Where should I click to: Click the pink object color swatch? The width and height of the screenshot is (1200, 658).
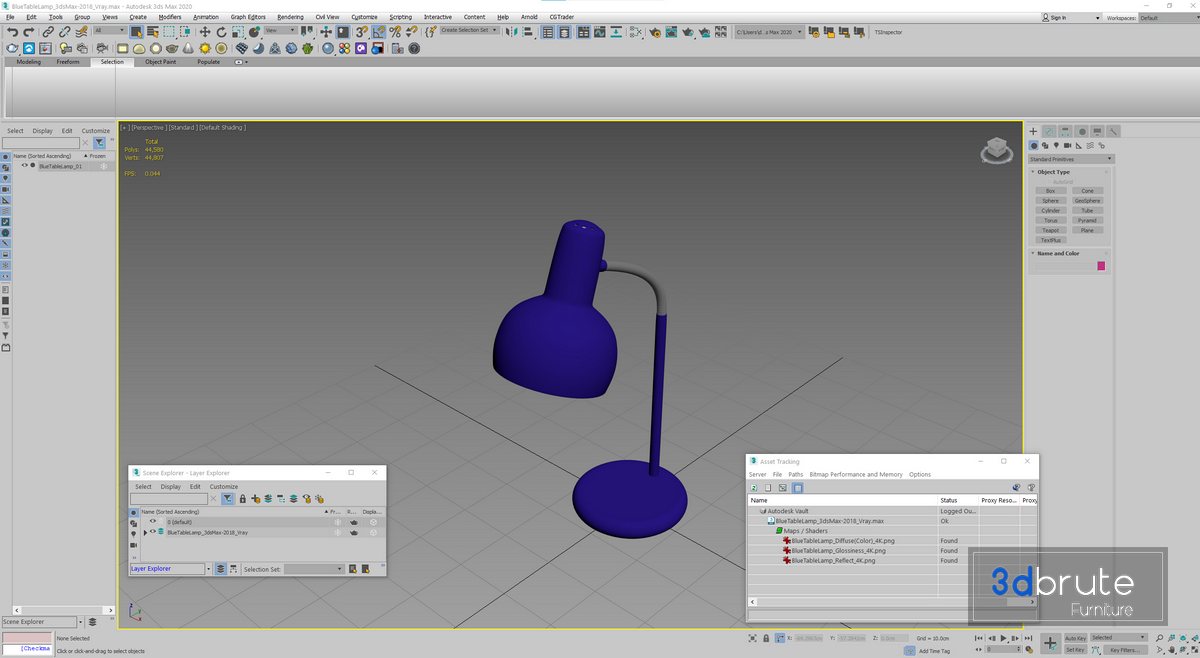(x=1101, y=266)
